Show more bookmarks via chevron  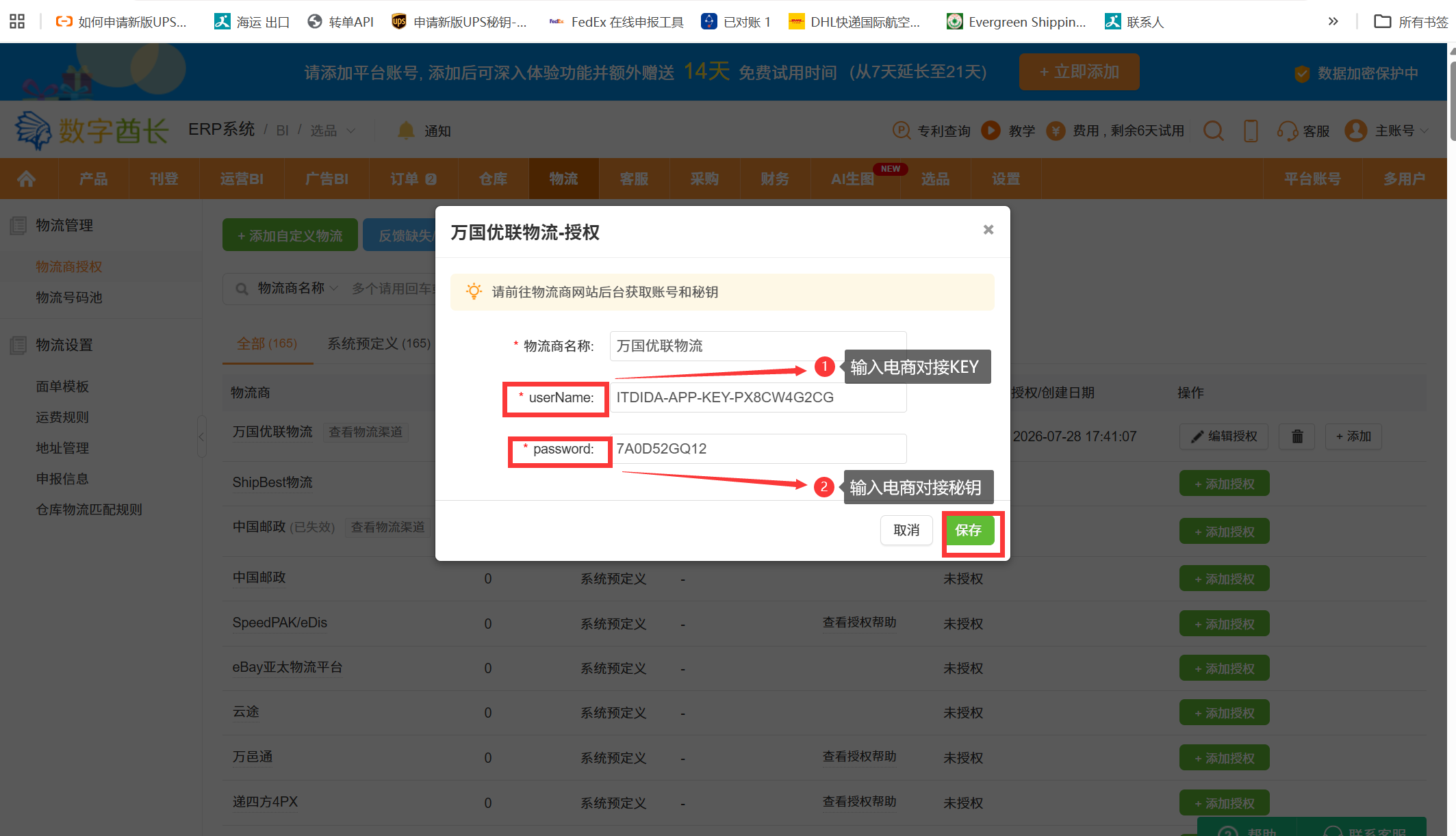pos(1333,21)
